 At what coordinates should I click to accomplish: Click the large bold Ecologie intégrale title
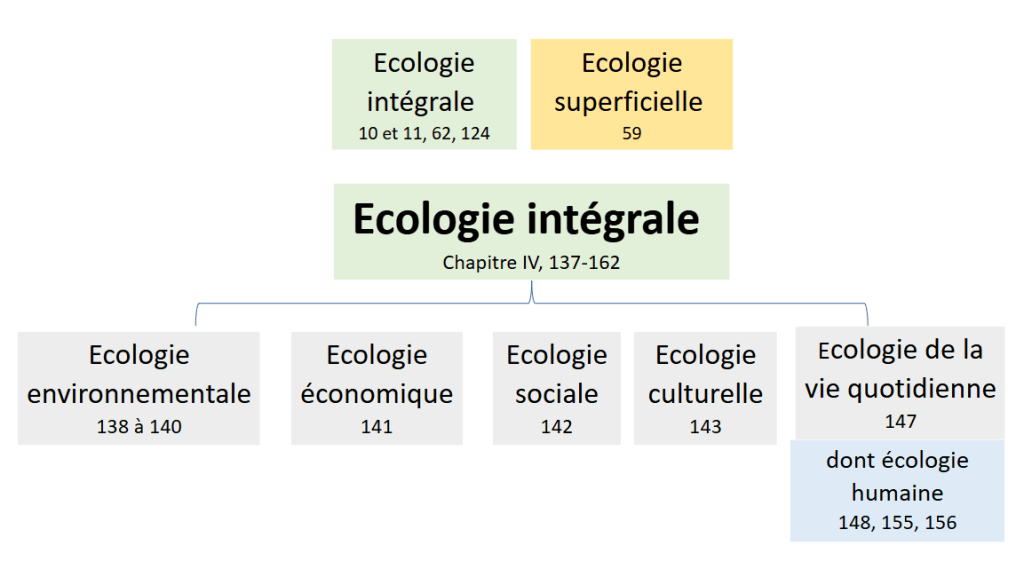(x=526, y=220)
